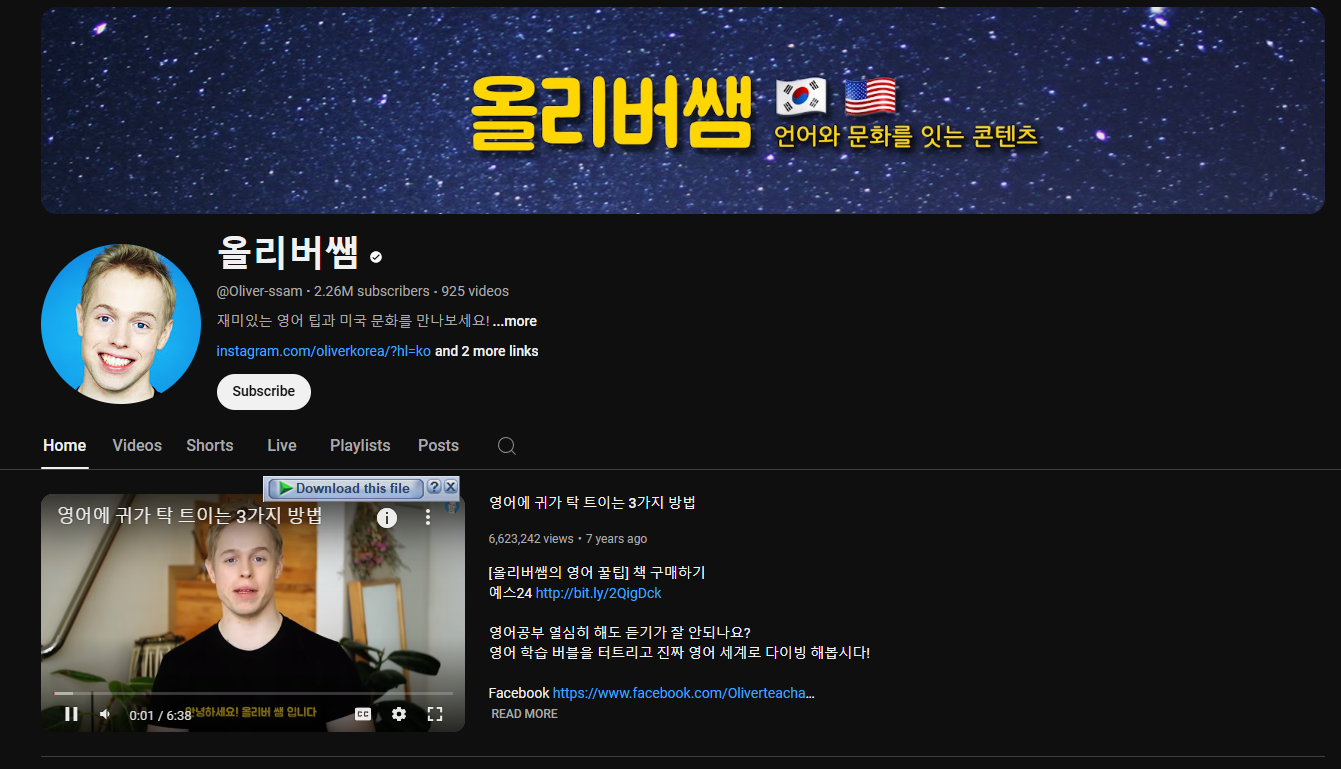Expand channel description with ...more
Image resolution: width=1341 pixels, height=769 pixels.
point(515,321)
